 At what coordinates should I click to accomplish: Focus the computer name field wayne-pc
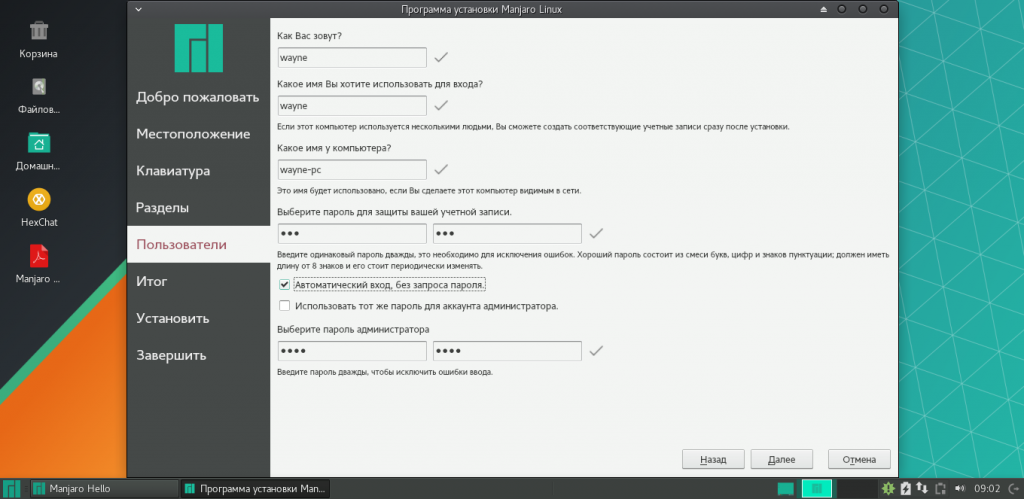tap(351, 170)
